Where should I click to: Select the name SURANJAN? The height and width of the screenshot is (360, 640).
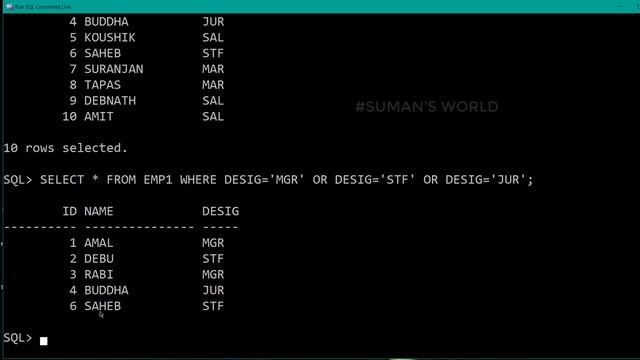point(114,69)
